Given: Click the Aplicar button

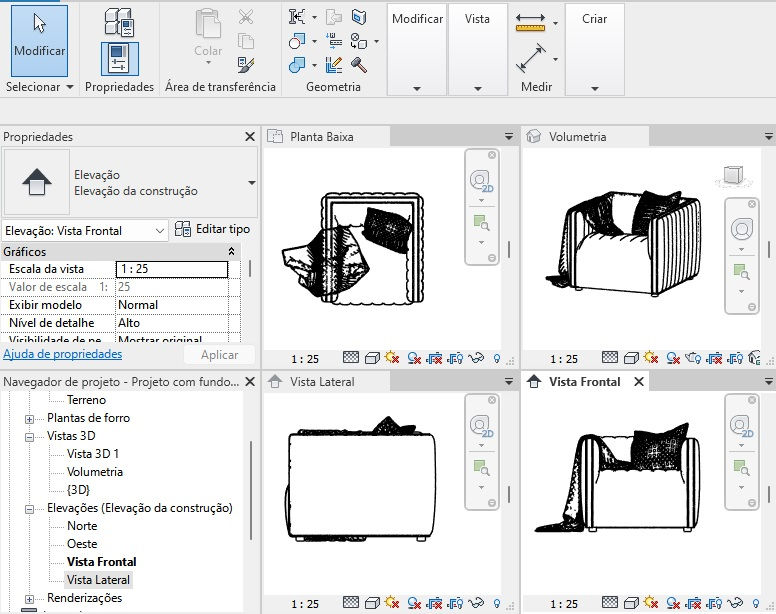Looking at the screenshot, I should pos(219,355).
